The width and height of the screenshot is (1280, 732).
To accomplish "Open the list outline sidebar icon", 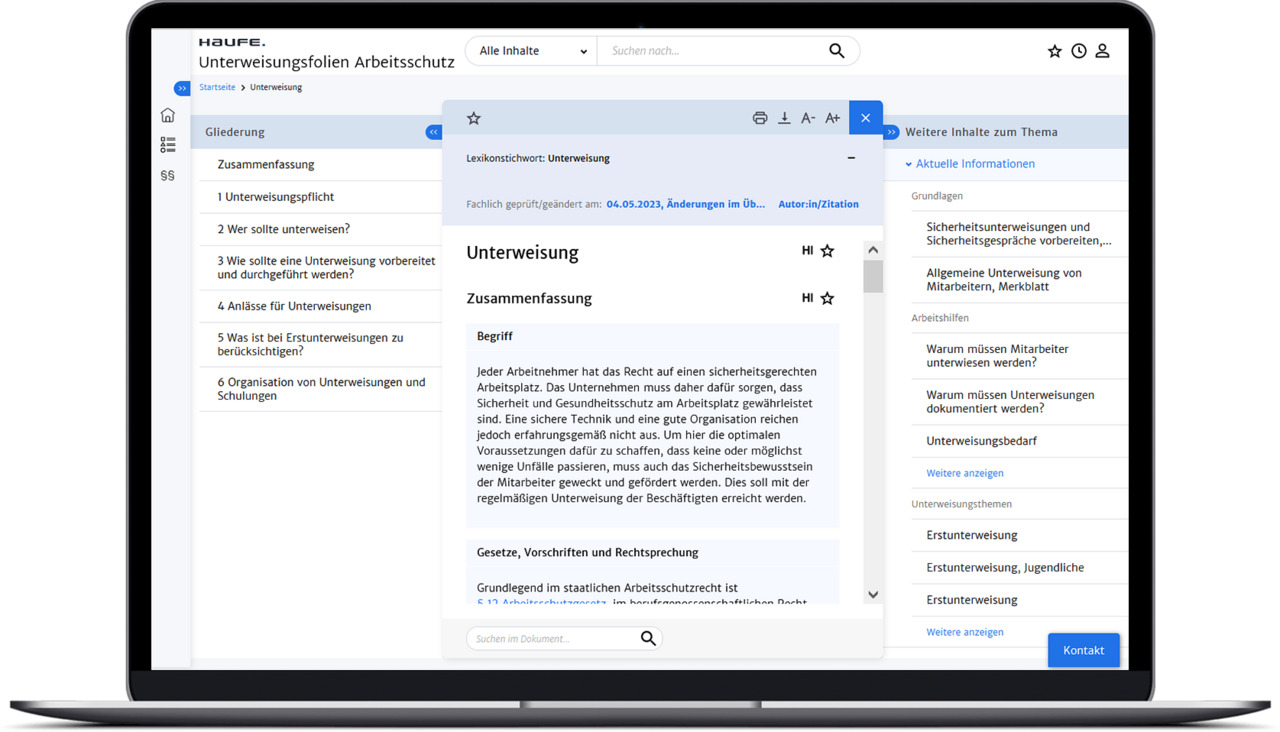I will tap(168, 145).
